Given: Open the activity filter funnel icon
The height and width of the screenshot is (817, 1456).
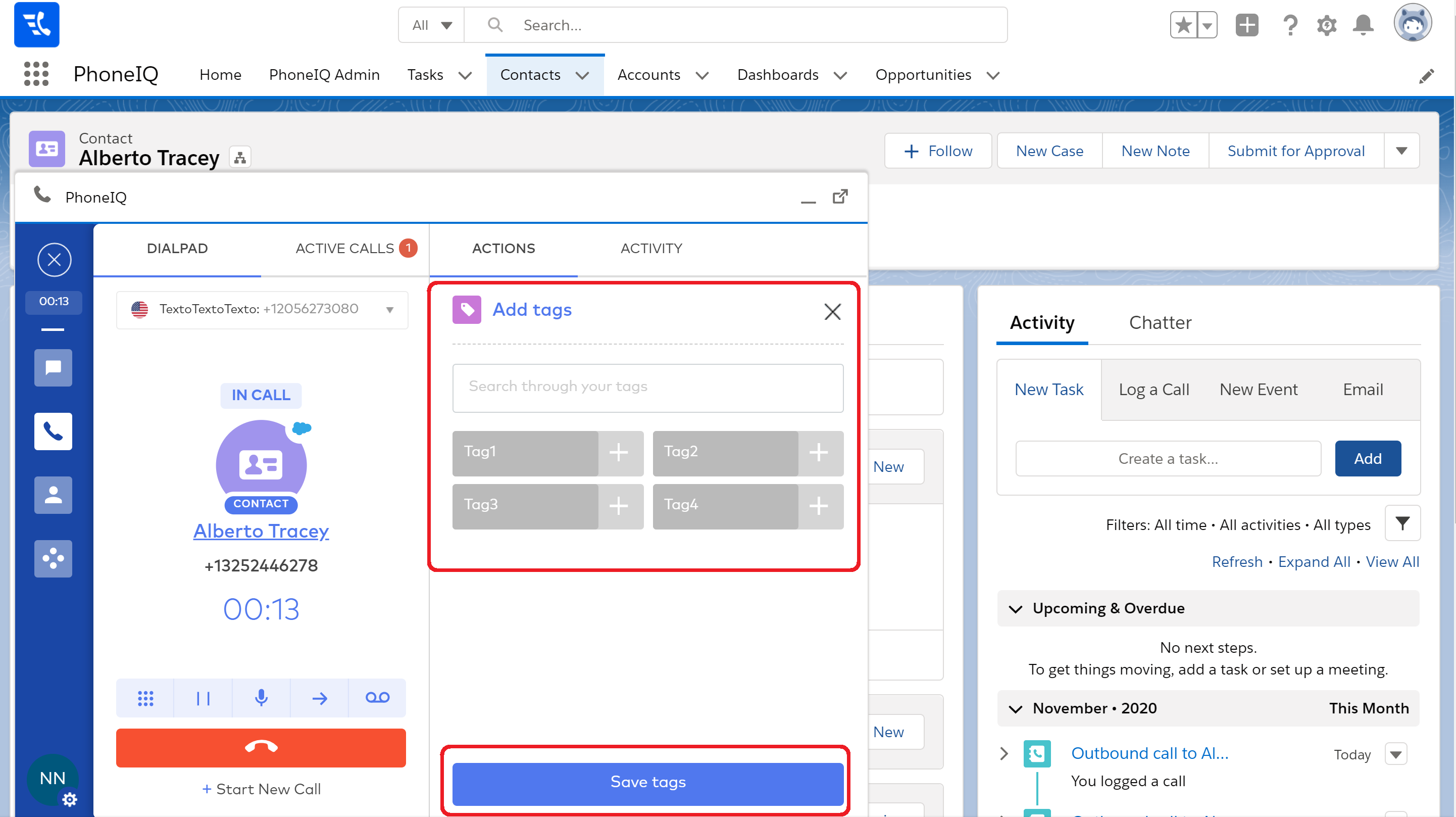Looking at the screenshot, I should [x=1402, y=523].
